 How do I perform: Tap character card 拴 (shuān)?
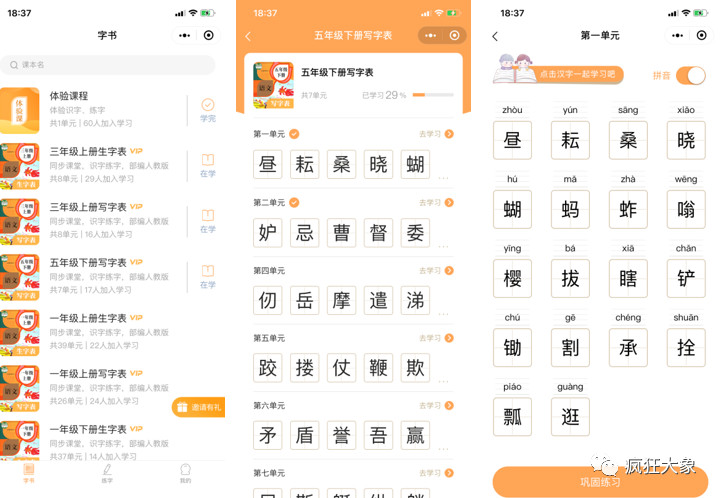686,347
